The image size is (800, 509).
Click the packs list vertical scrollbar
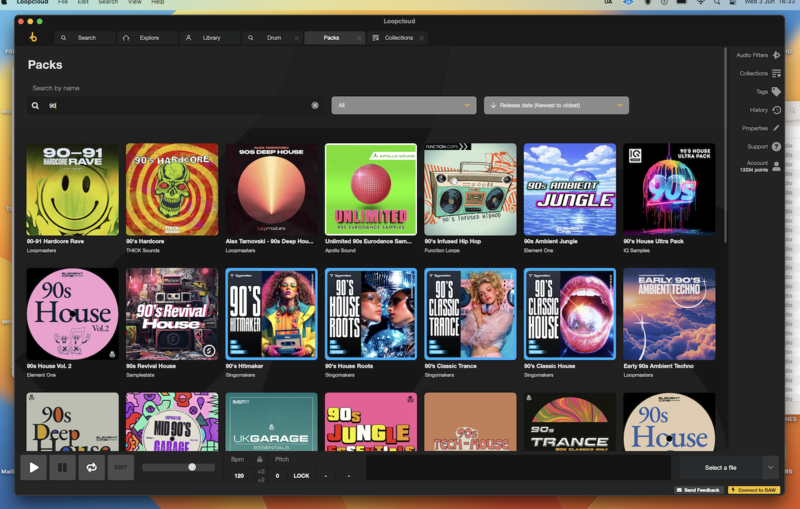tap(725, 145)
